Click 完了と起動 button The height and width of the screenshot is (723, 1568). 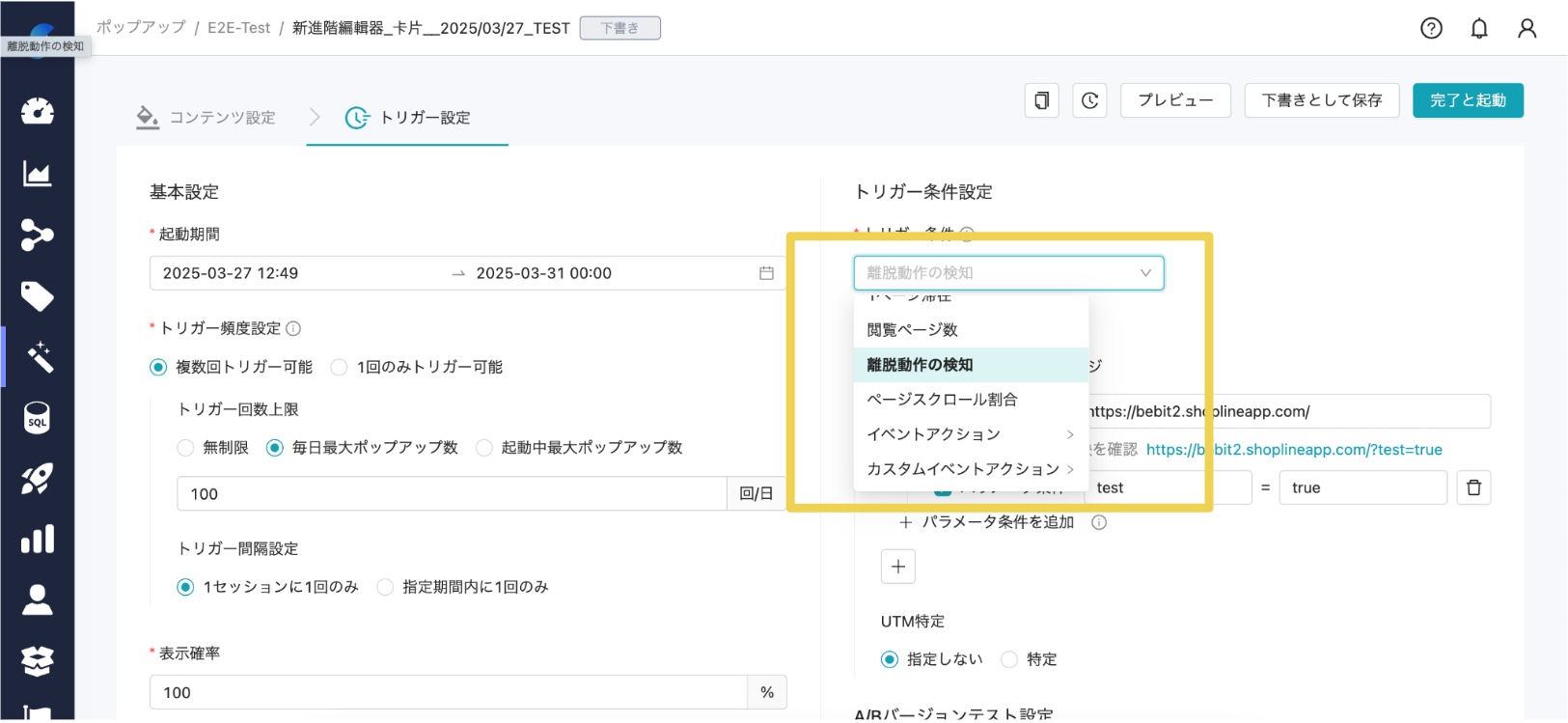pos(1468,100)
